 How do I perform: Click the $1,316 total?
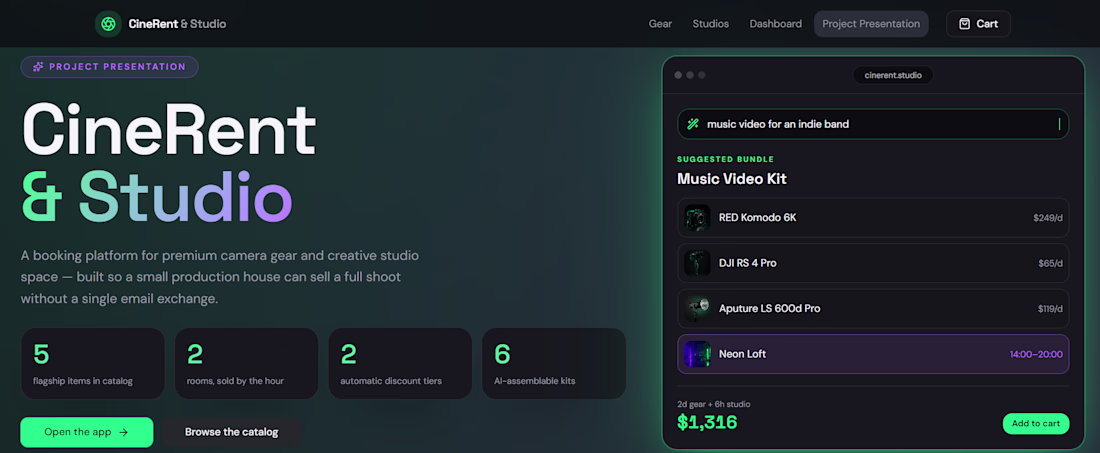click(706, 422)
